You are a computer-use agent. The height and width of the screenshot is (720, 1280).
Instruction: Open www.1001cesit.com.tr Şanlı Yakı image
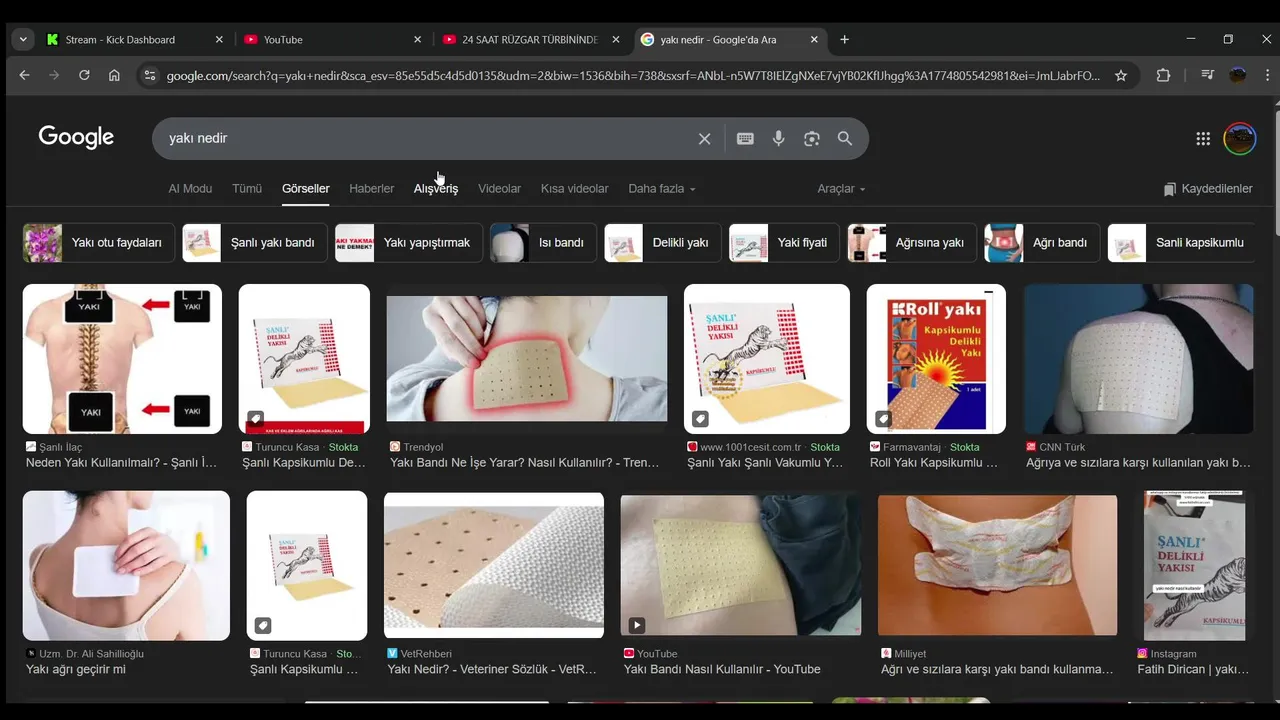pyautogui.click(x=767, y=359)
